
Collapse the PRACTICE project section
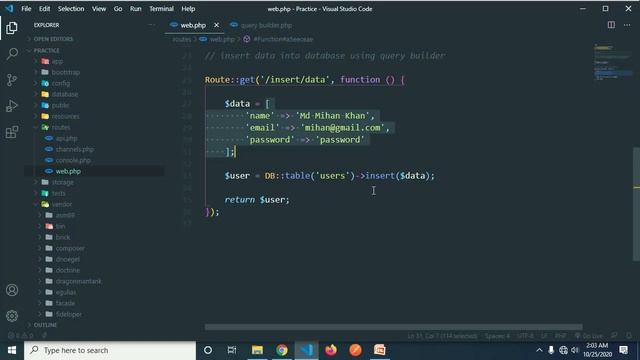pos(46,50)
